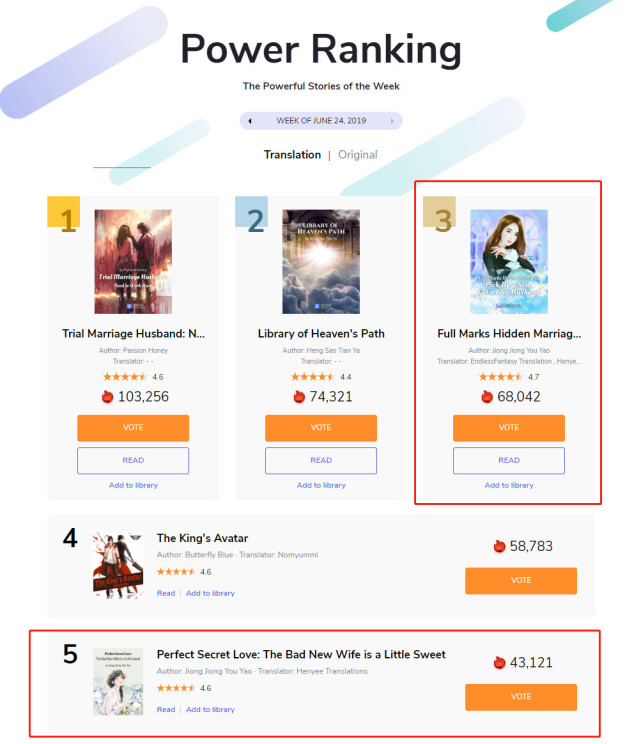Open The King's Avatar title link

[203, 538]
